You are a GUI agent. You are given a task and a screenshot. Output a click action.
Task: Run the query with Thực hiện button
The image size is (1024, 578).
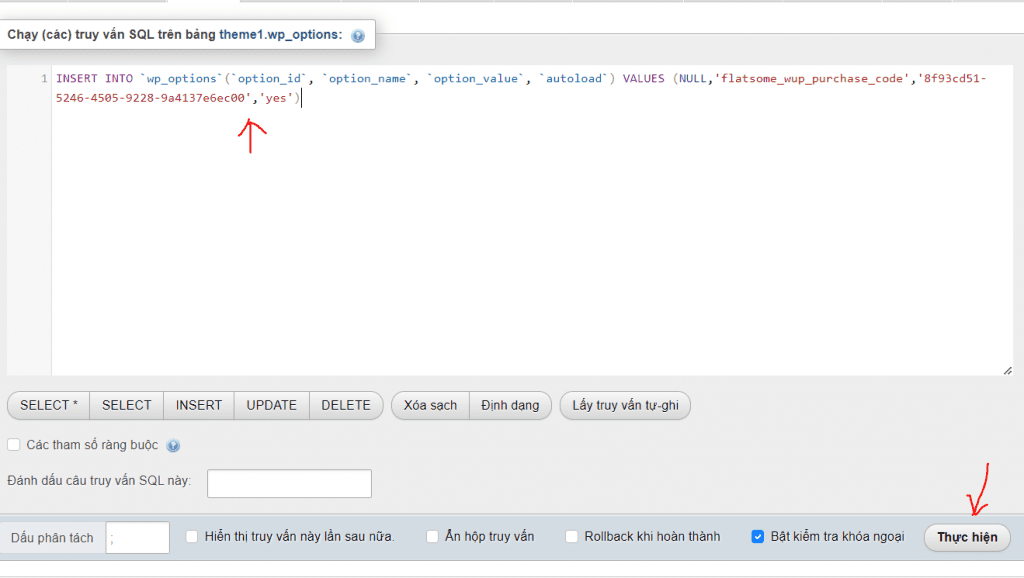[x=966, y=537]
